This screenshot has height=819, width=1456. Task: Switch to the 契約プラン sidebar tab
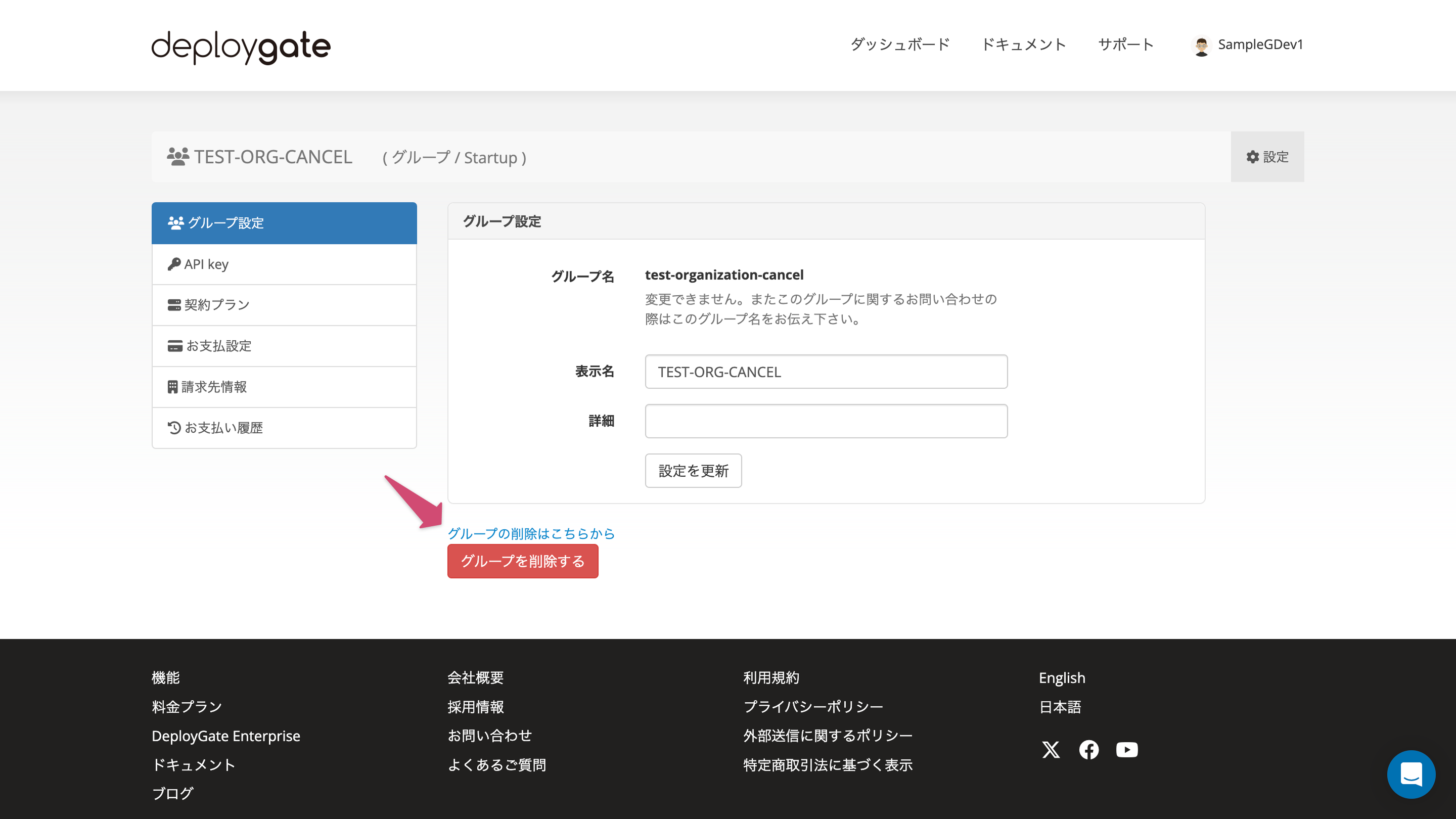point(216,305)
